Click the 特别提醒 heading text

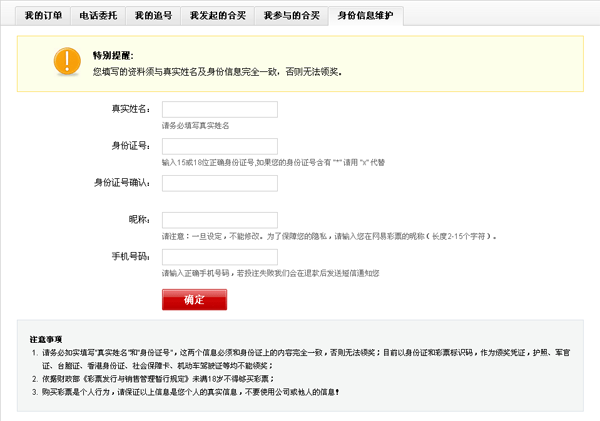pos(112,56)
